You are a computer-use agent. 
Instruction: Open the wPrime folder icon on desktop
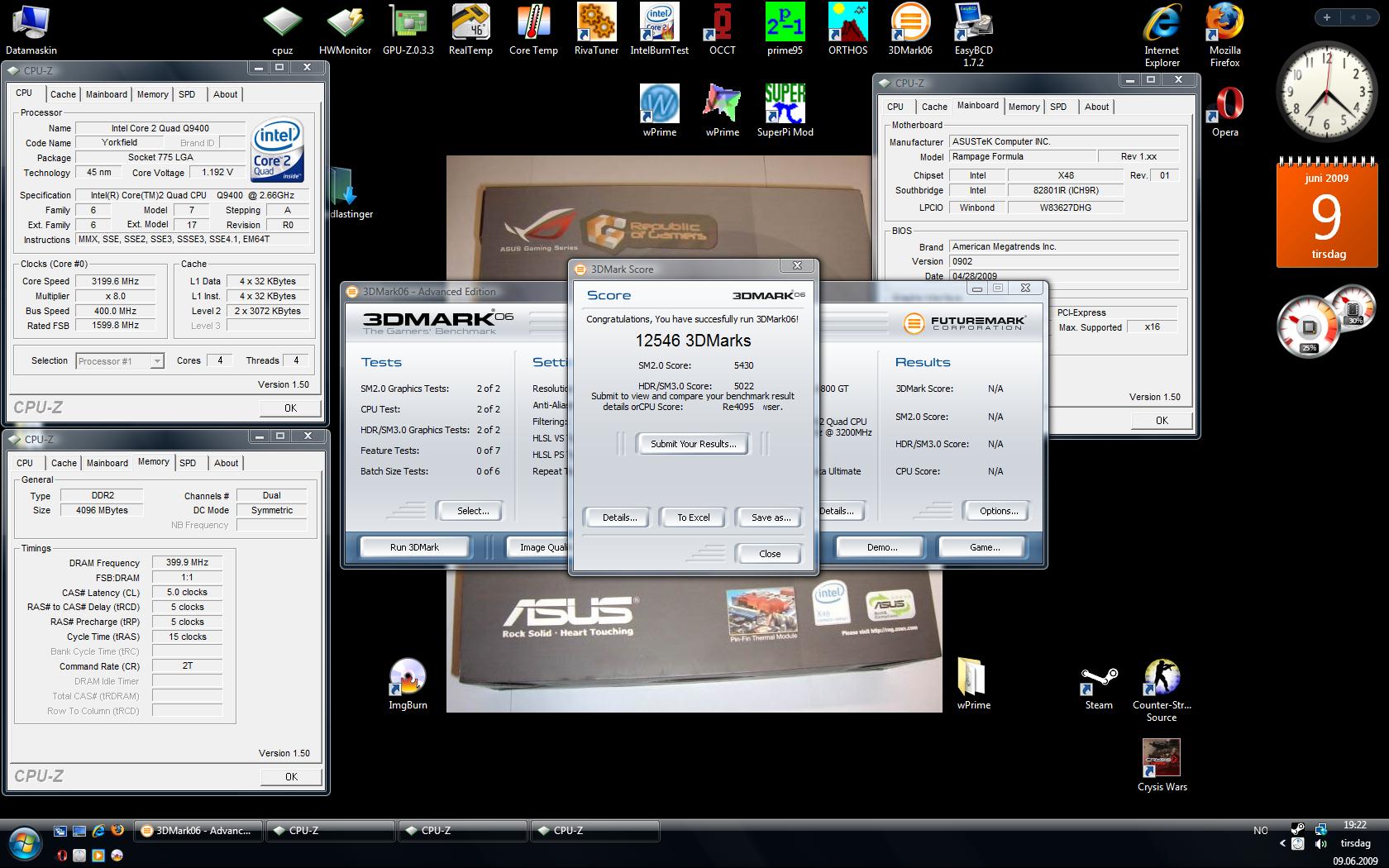click(x=973, y=684)
